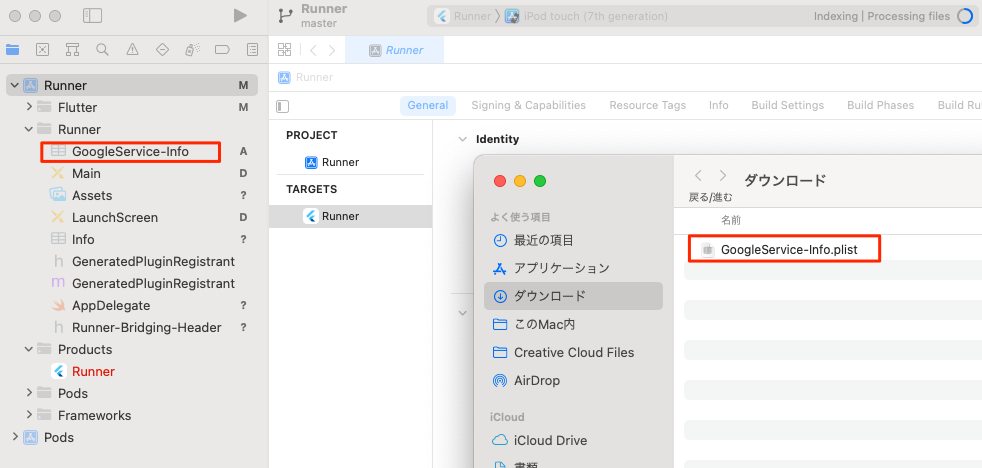Open the source control navigator
Viewport: 982px width, 468px height.
click(42, 49)
